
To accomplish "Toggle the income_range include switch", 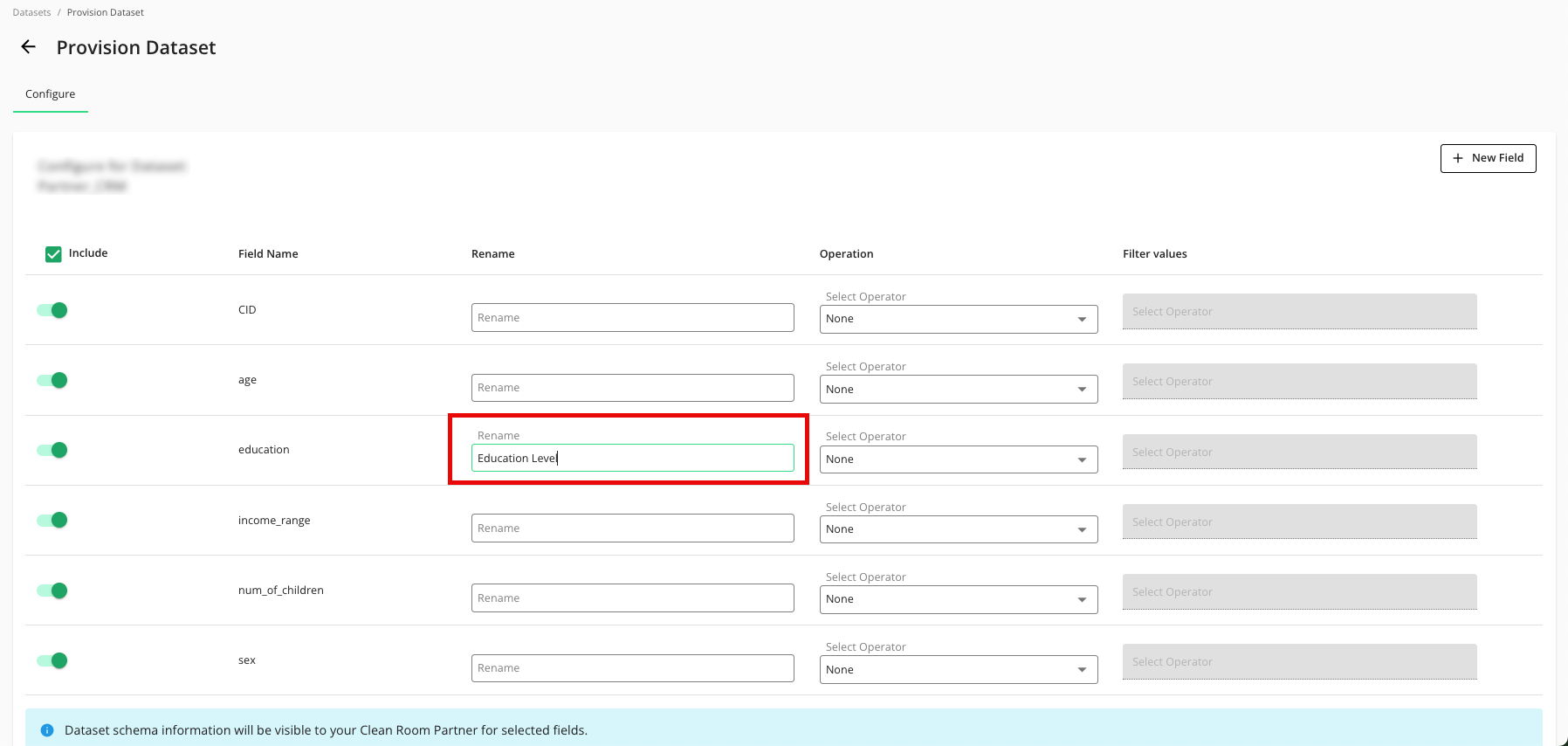I will [52, 521].
